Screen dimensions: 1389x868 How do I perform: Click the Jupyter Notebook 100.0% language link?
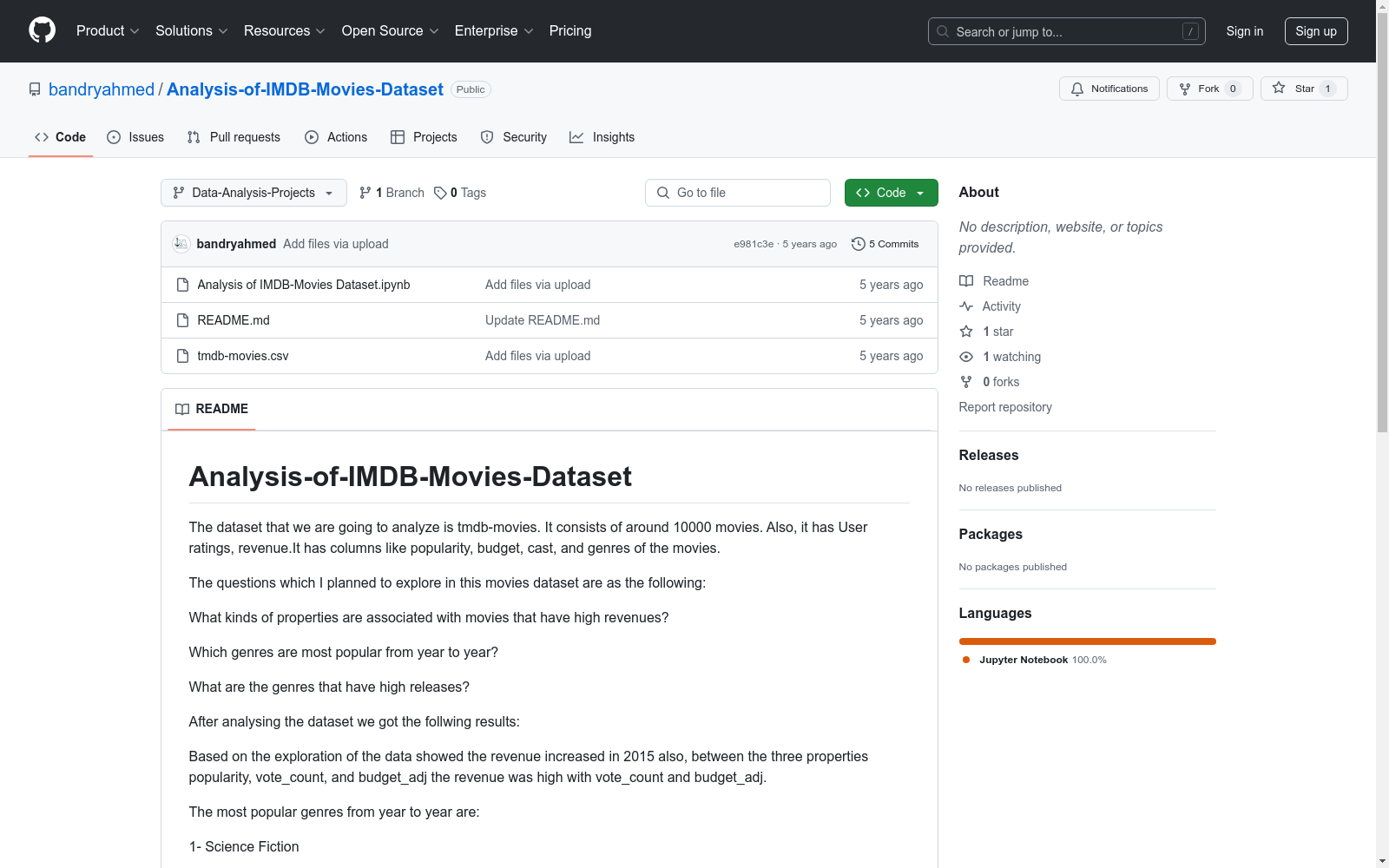click(1035, 660)
